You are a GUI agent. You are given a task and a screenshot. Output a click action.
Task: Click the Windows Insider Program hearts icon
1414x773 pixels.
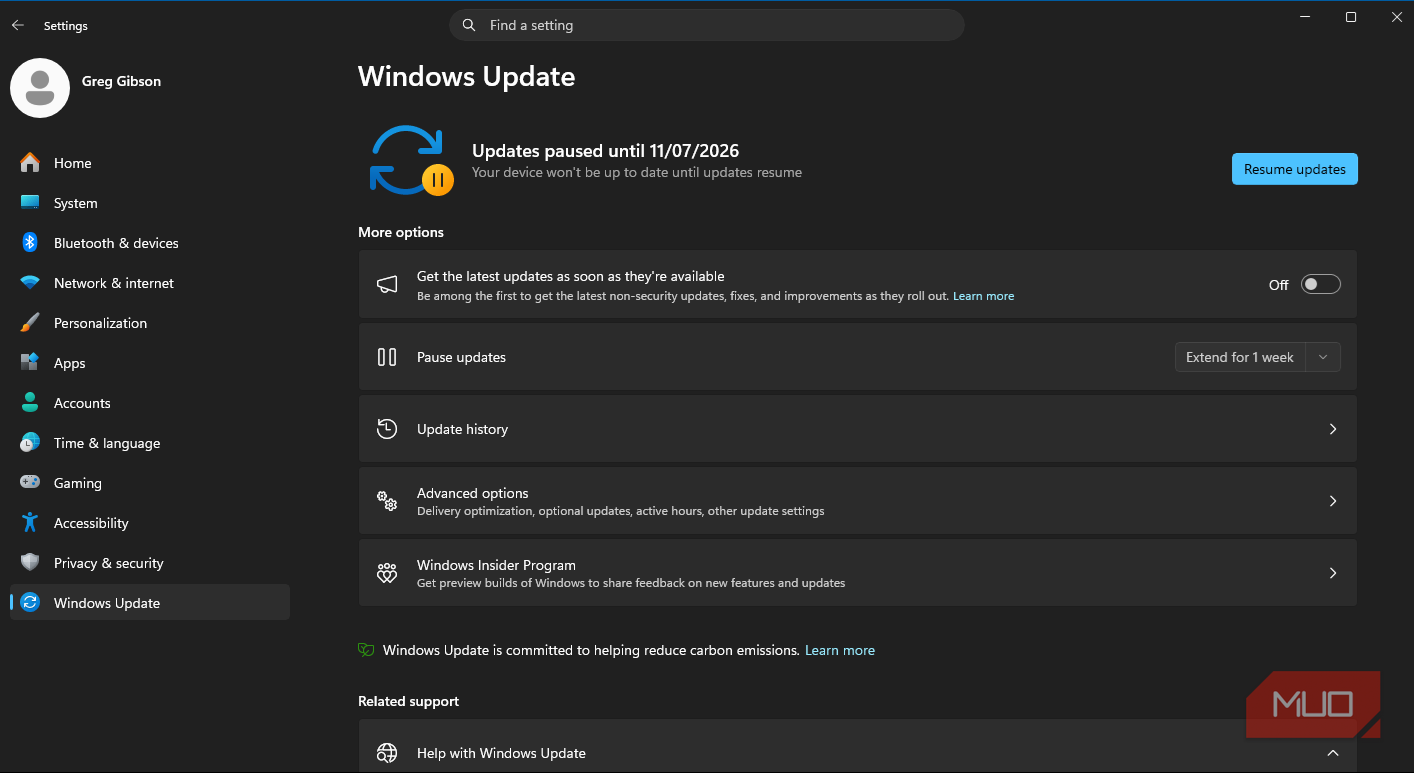pyautogui.click(x=387, y=573)
